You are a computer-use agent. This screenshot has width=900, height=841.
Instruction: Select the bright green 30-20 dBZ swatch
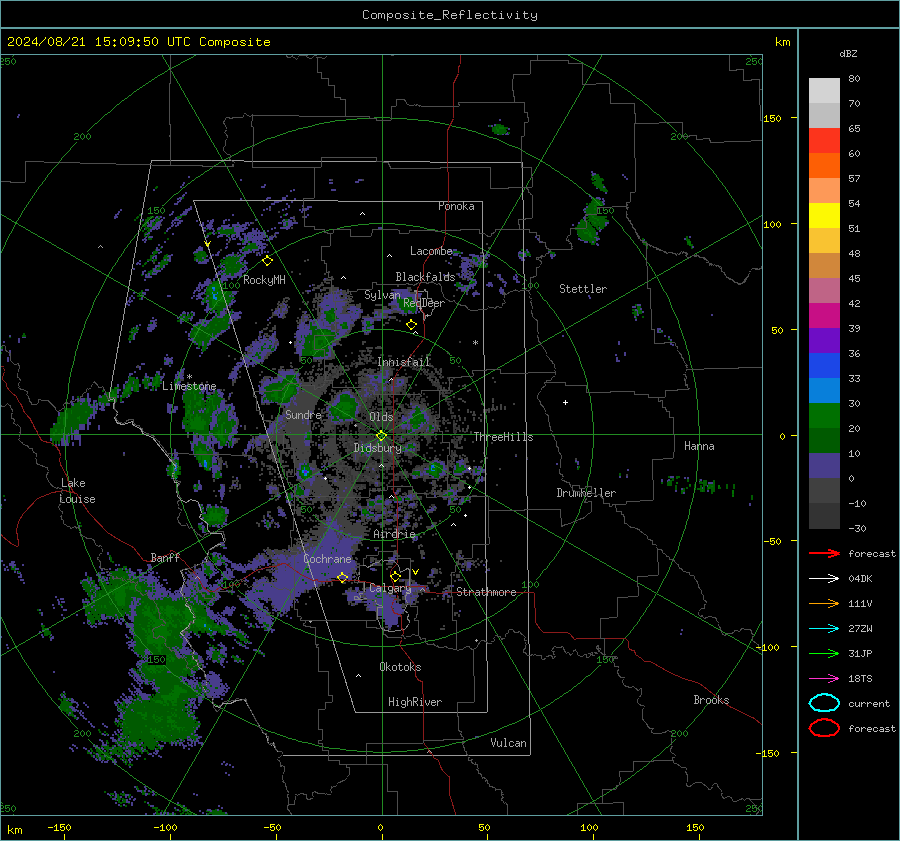[824, 415]
